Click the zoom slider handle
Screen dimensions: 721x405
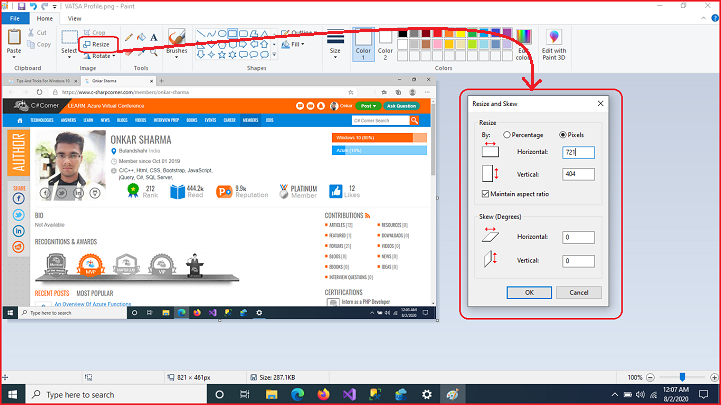[682, 377]
